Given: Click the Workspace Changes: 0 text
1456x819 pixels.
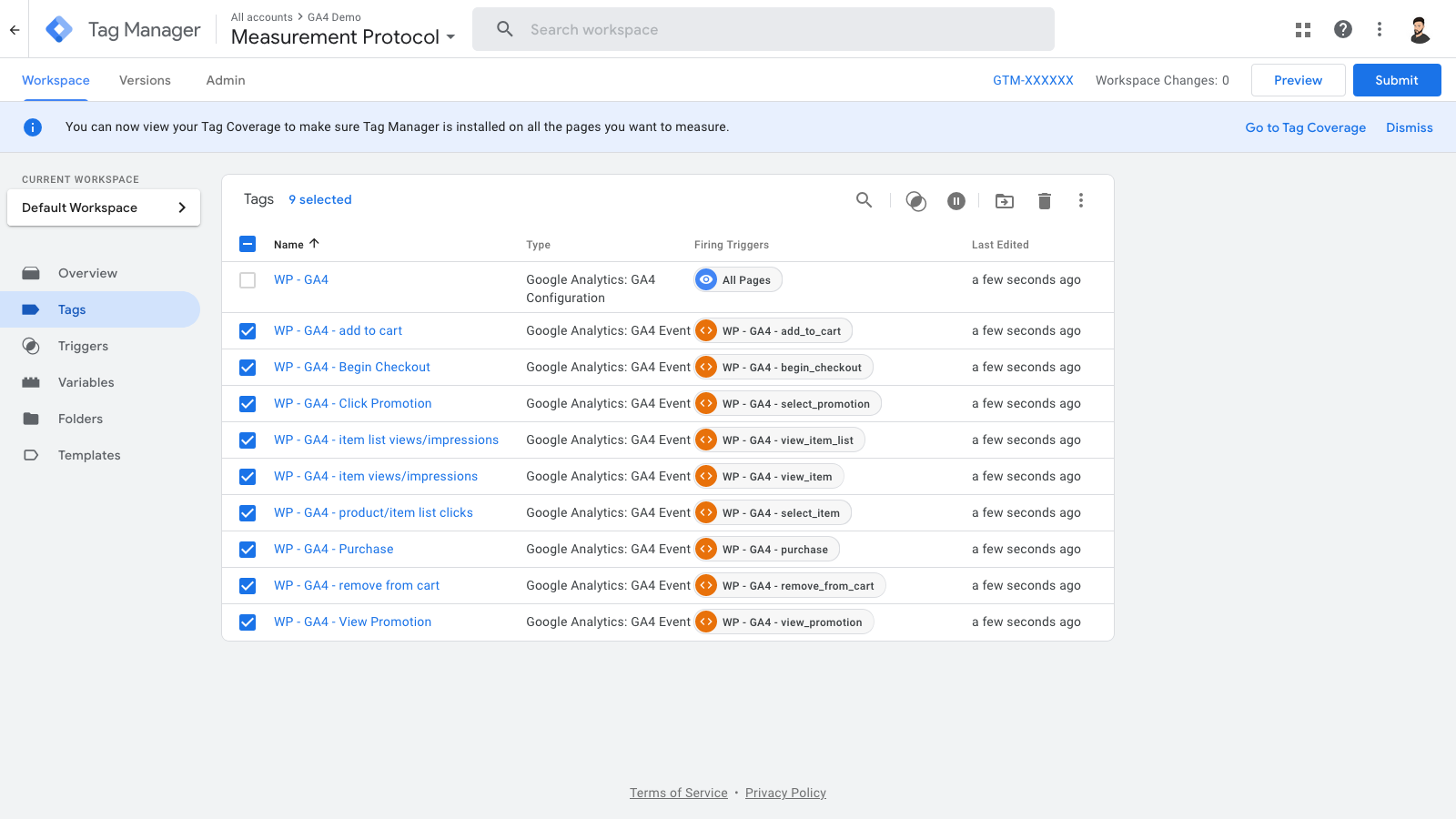Looking at the screenshot, I should click(x=1162, y=80).
